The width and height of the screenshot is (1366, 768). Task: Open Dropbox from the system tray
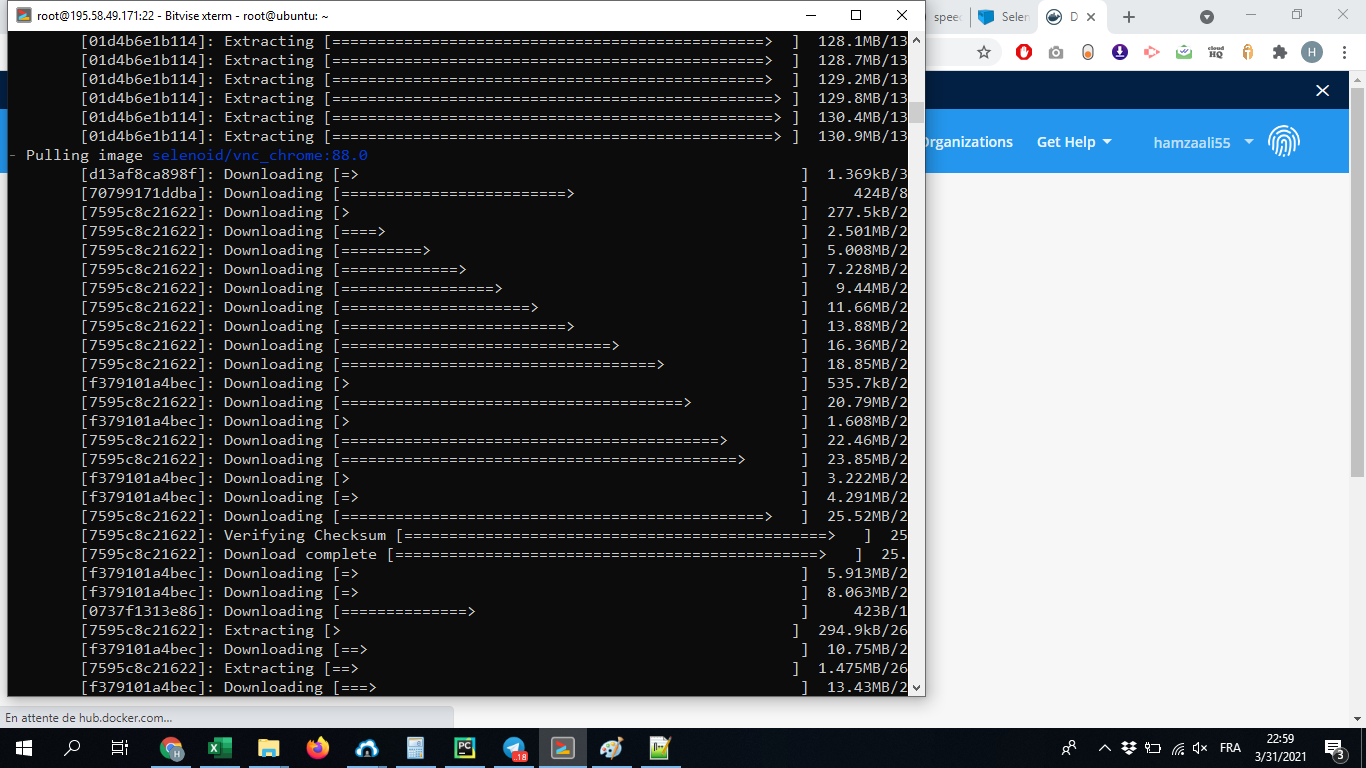point(1129,748)
